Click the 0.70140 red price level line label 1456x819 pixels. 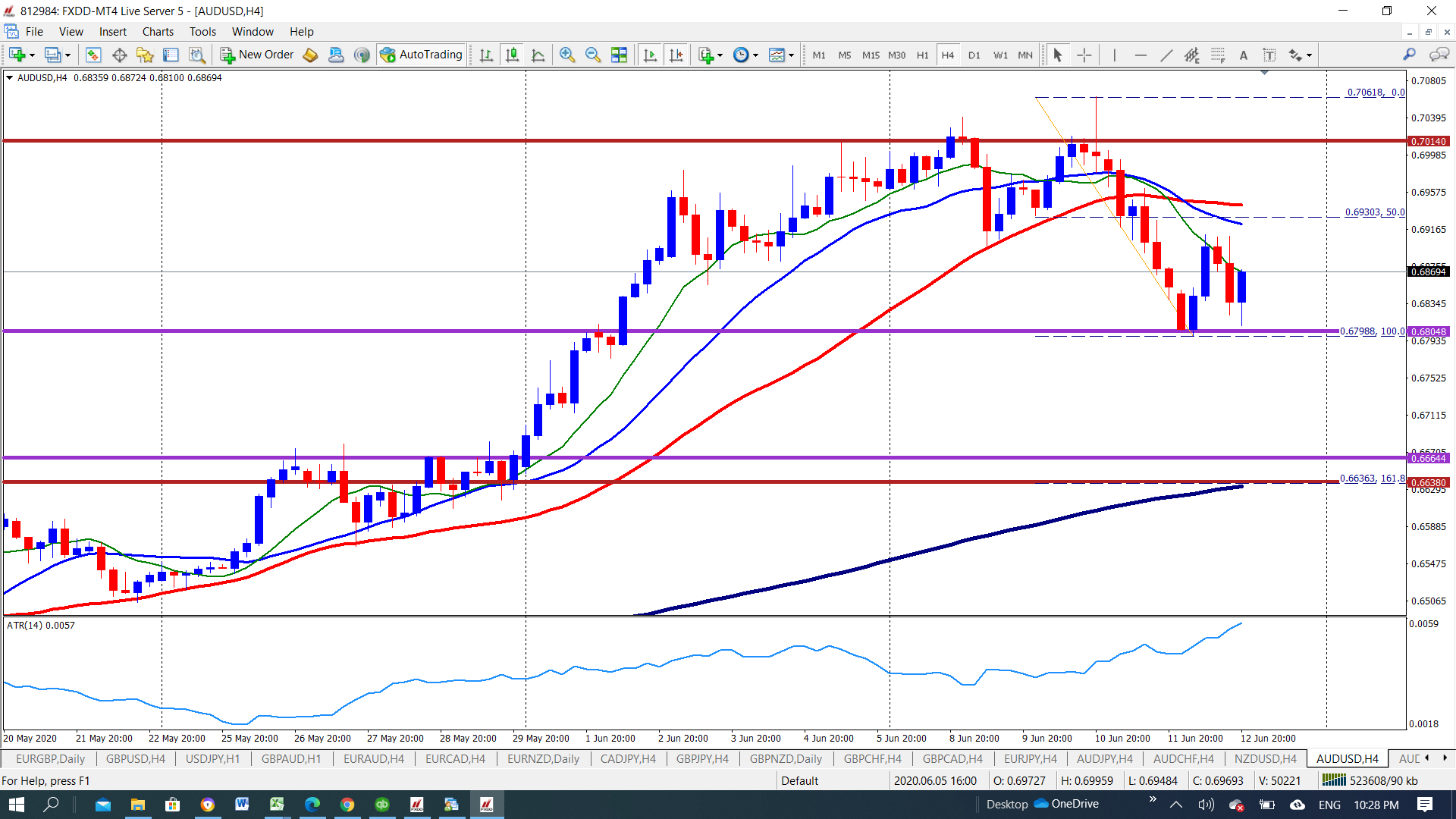pyautogui.click(x=1429, y=141)
